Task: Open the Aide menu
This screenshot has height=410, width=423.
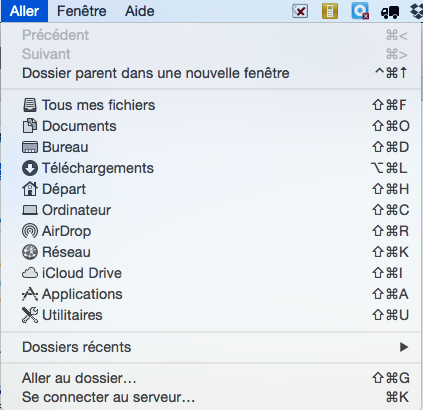Action: click(140, 11)
